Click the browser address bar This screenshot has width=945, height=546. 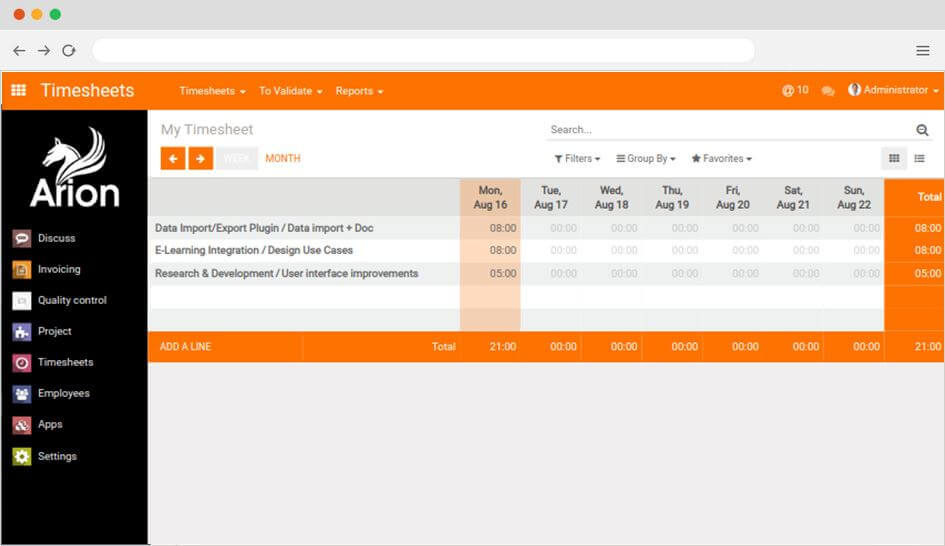coord(423,51)
